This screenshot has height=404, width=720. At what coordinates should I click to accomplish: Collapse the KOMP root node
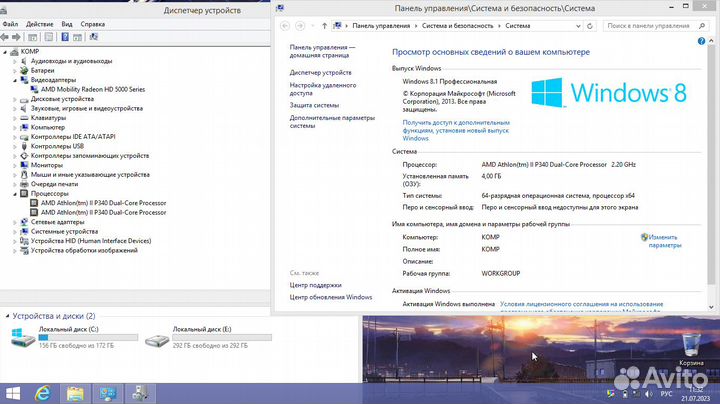click(x=5, y=52)
